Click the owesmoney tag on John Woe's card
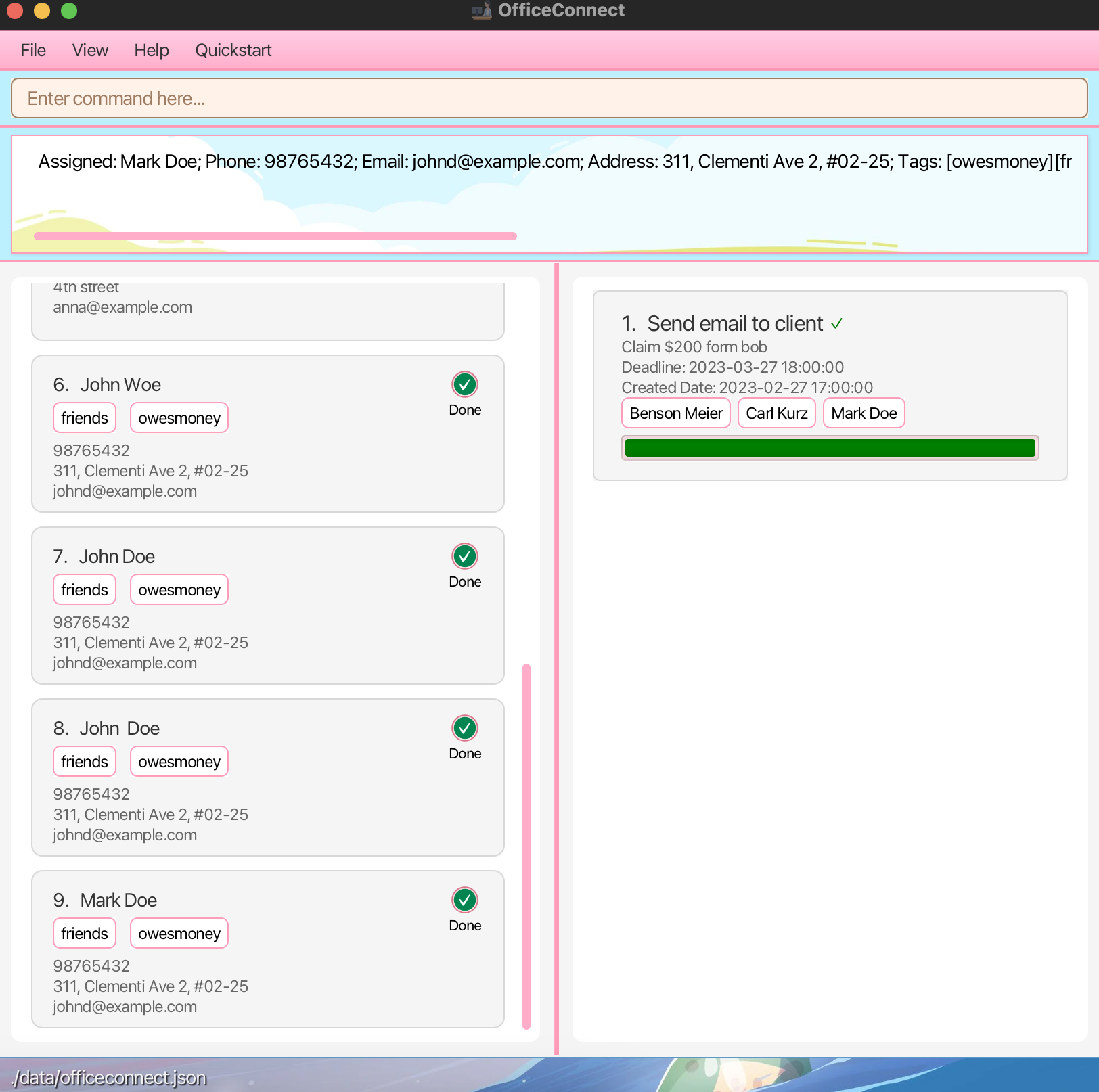Image resolution: width=1099 pixels, height=1092 pixels. pos(179,418)
